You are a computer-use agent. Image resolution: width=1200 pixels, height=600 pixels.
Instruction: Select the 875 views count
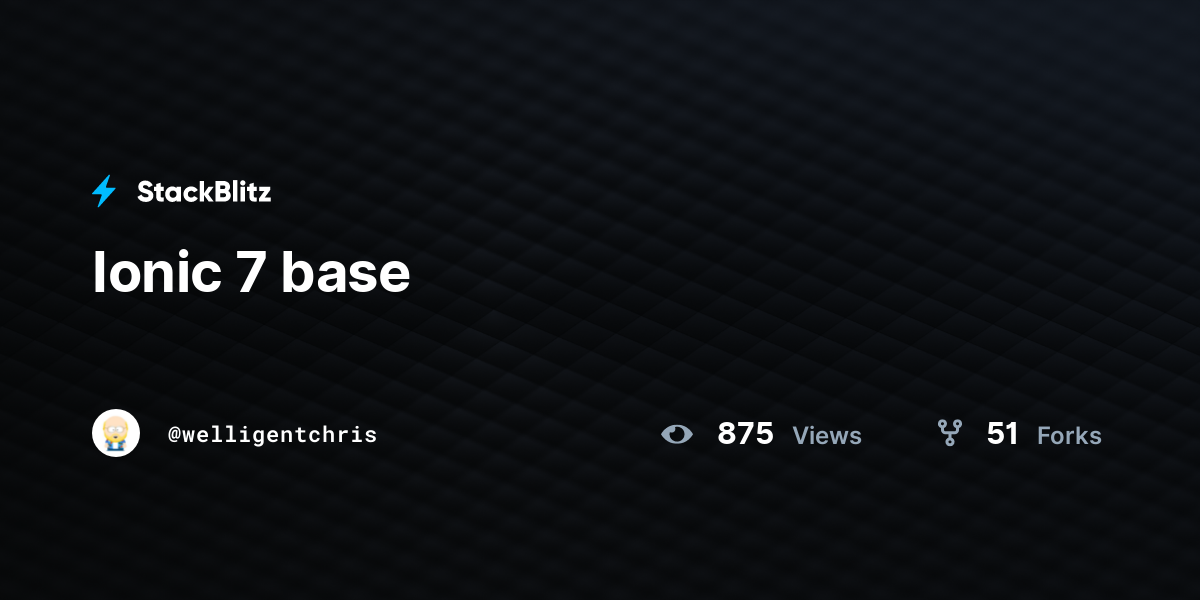click(745, 434)
